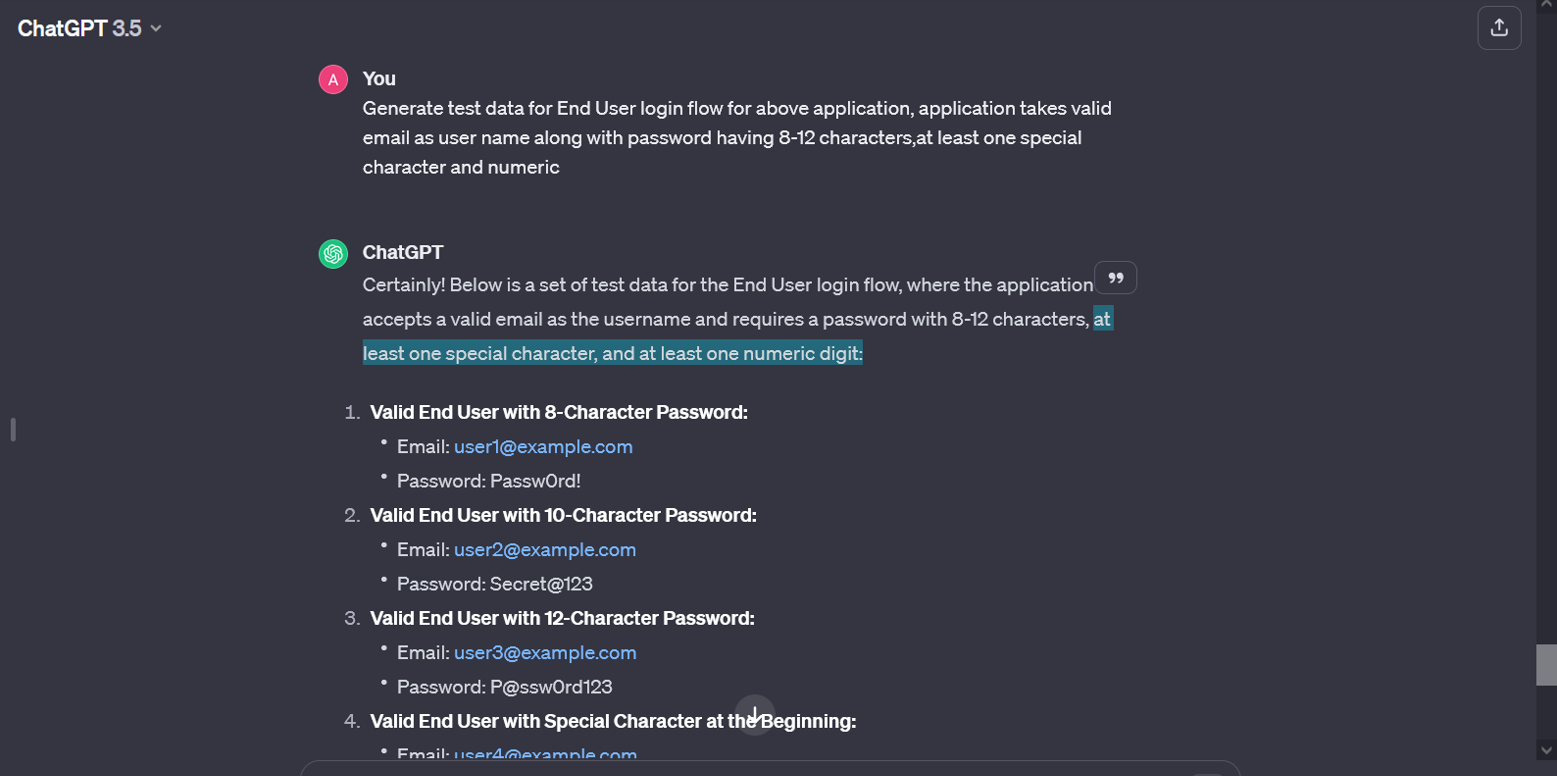Click the quote reply icon
Image resolution: width=1557 pixels, height=776 pixels.
1116,278
